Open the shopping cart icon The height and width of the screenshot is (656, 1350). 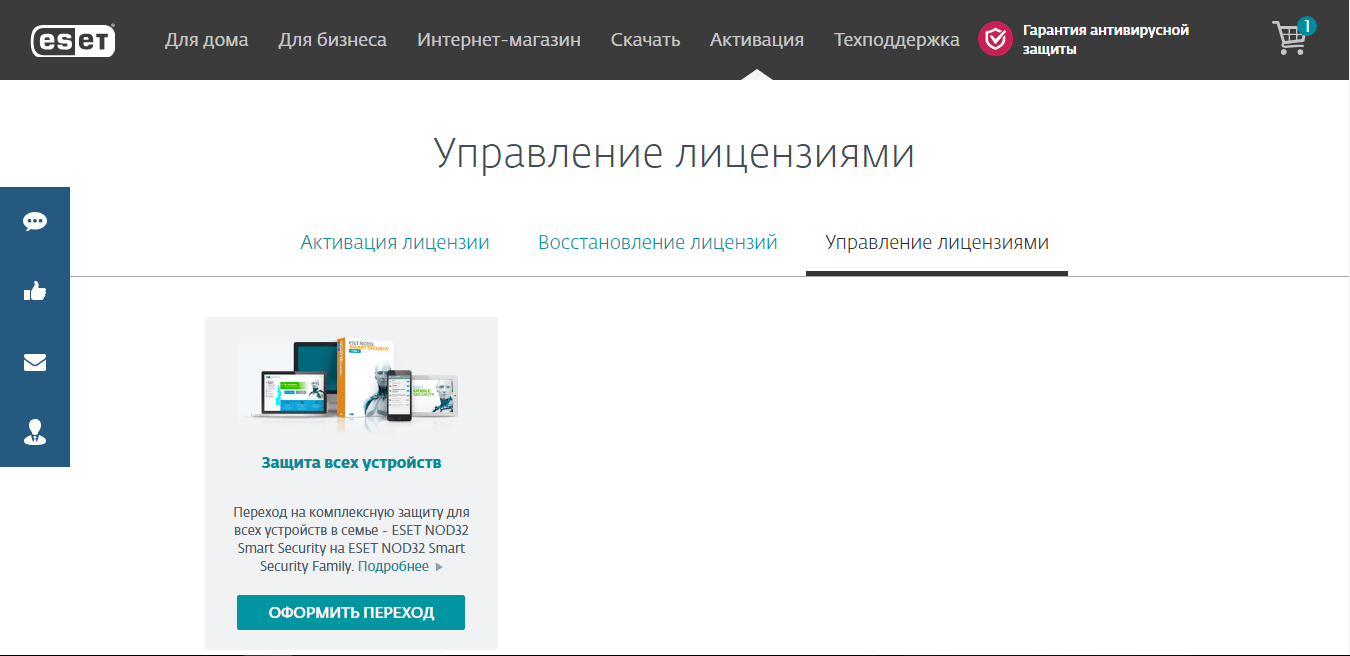(1293, 37)
